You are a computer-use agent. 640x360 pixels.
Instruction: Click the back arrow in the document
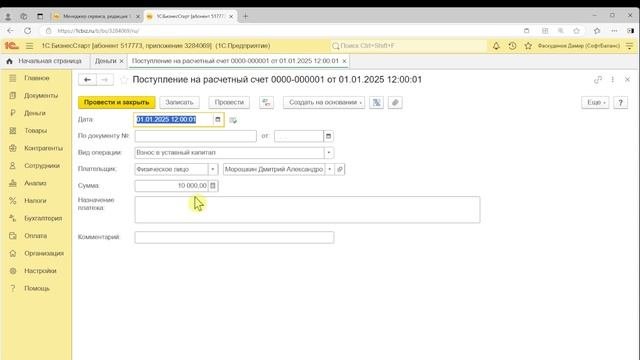(x=87, y=80)
